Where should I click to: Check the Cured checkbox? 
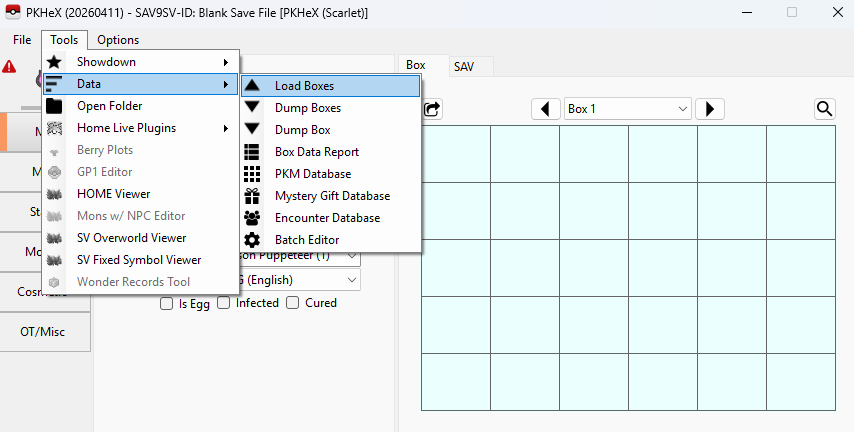point(293,303)
